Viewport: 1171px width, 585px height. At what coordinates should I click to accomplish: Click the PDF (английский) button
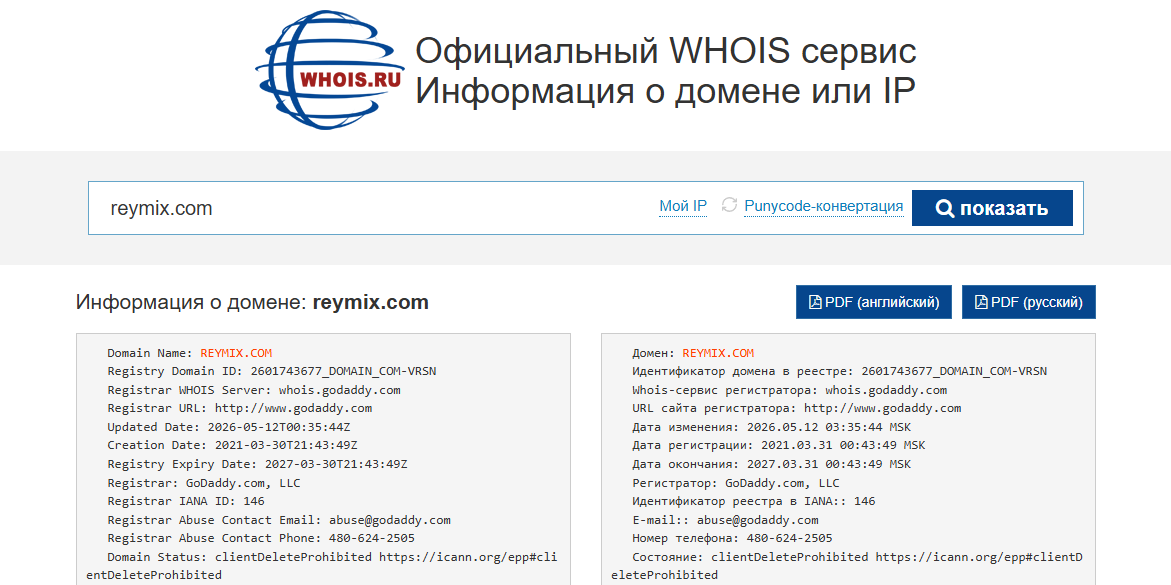coord(874,302)
